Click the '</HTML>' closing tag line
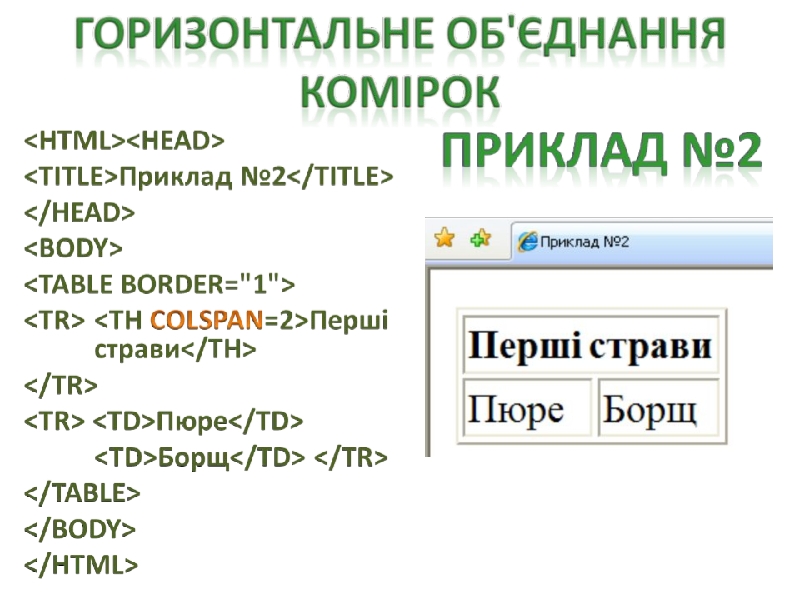Viewport: 800px width, 600px height. click(x=81, y=565)
